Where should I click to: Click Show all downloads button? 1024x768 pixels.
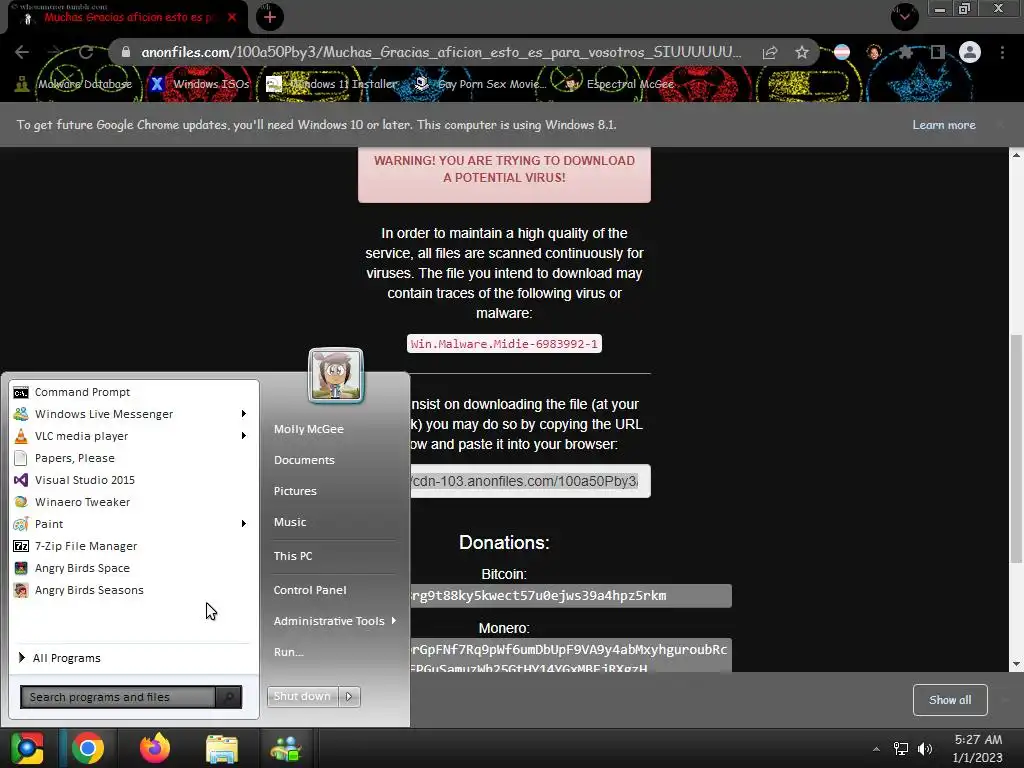coord(950,700)
